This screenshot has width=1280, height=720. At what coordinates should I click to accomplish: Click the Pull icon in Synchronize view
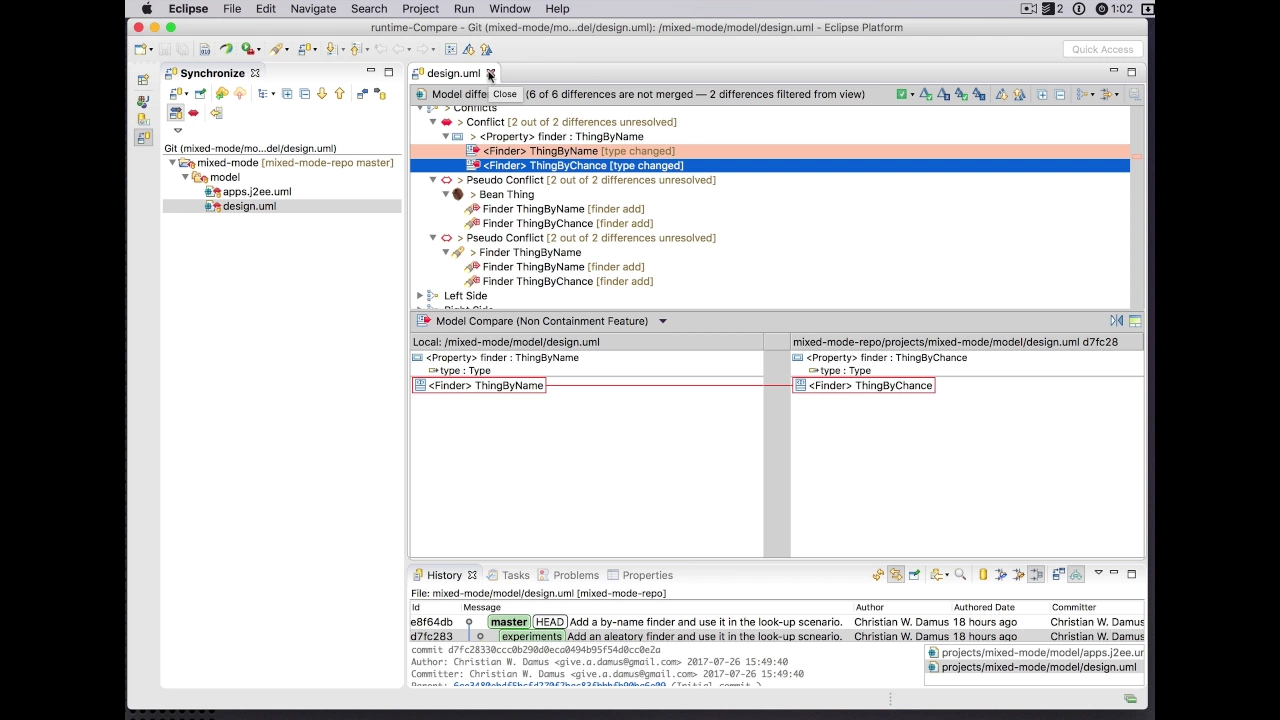(222, 93)
